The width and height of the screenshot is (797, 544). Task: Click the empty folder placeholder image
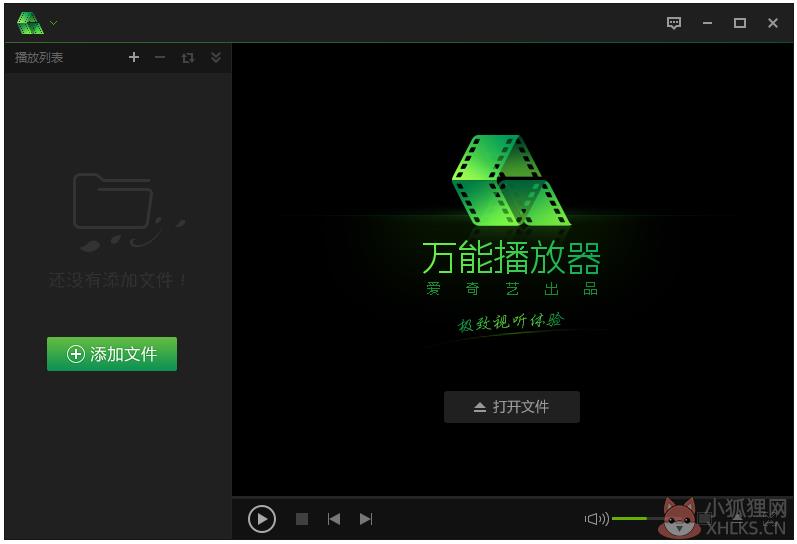(129, 212)
